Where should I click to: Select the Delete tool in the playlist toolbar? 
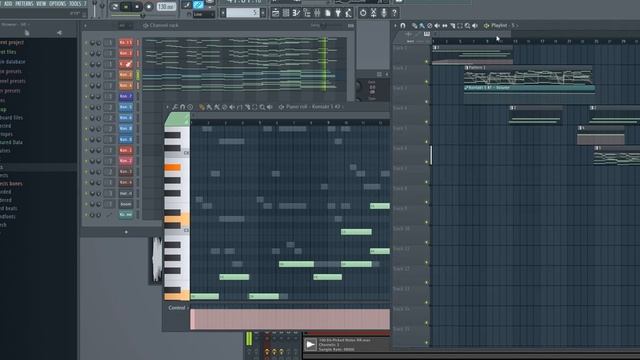point(429,25)
